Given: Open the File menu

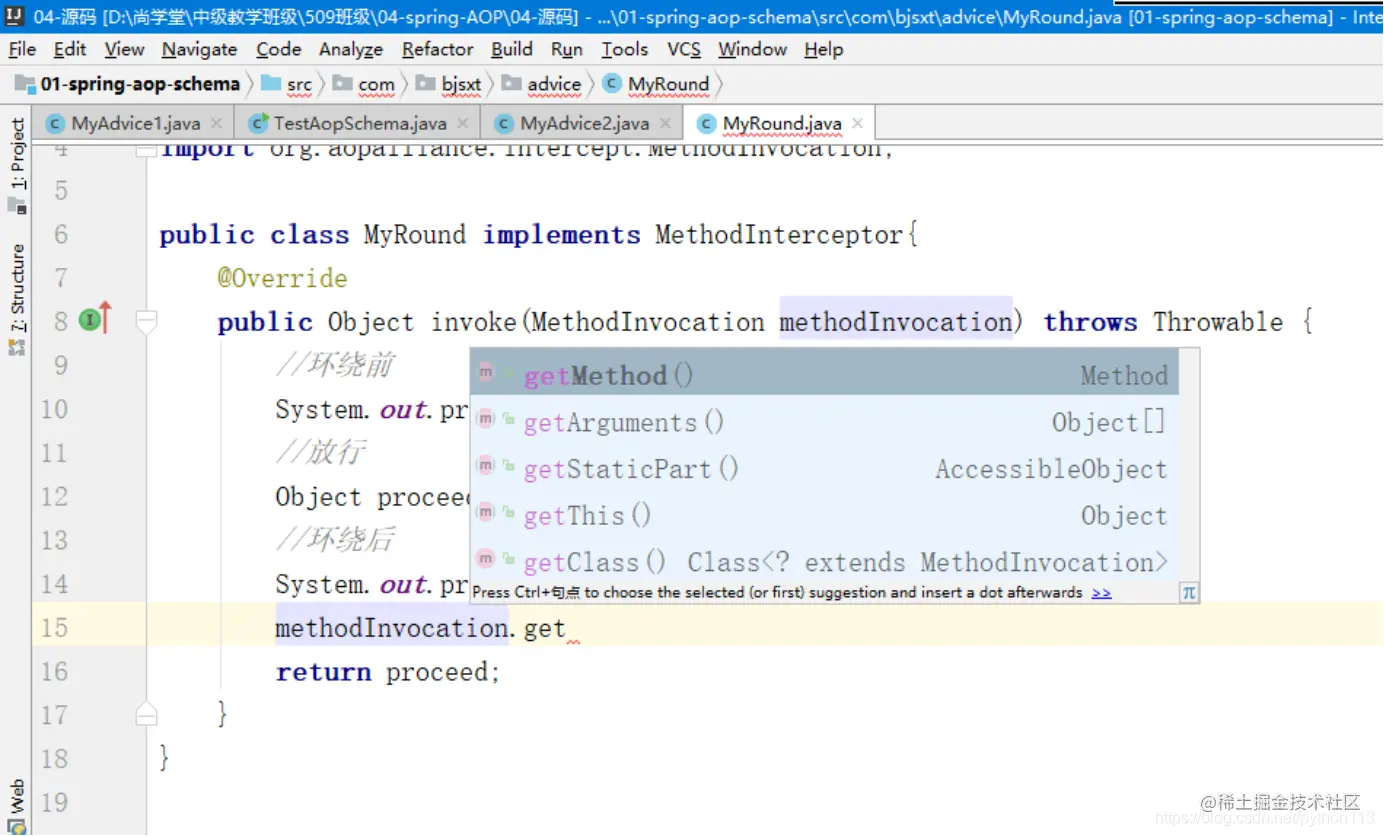Looking at the screenshot, I should coord(22,49).
